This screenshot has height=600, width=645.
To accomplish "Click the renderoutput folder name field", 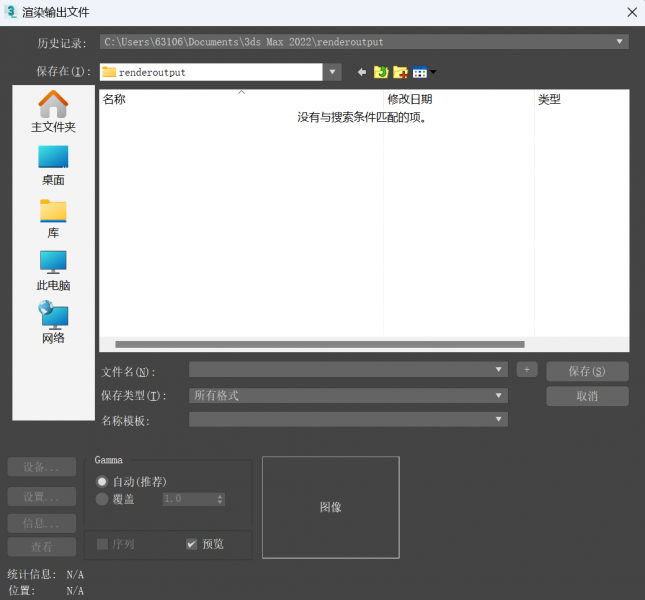I will pyautogui.click(x=211, y=72).
